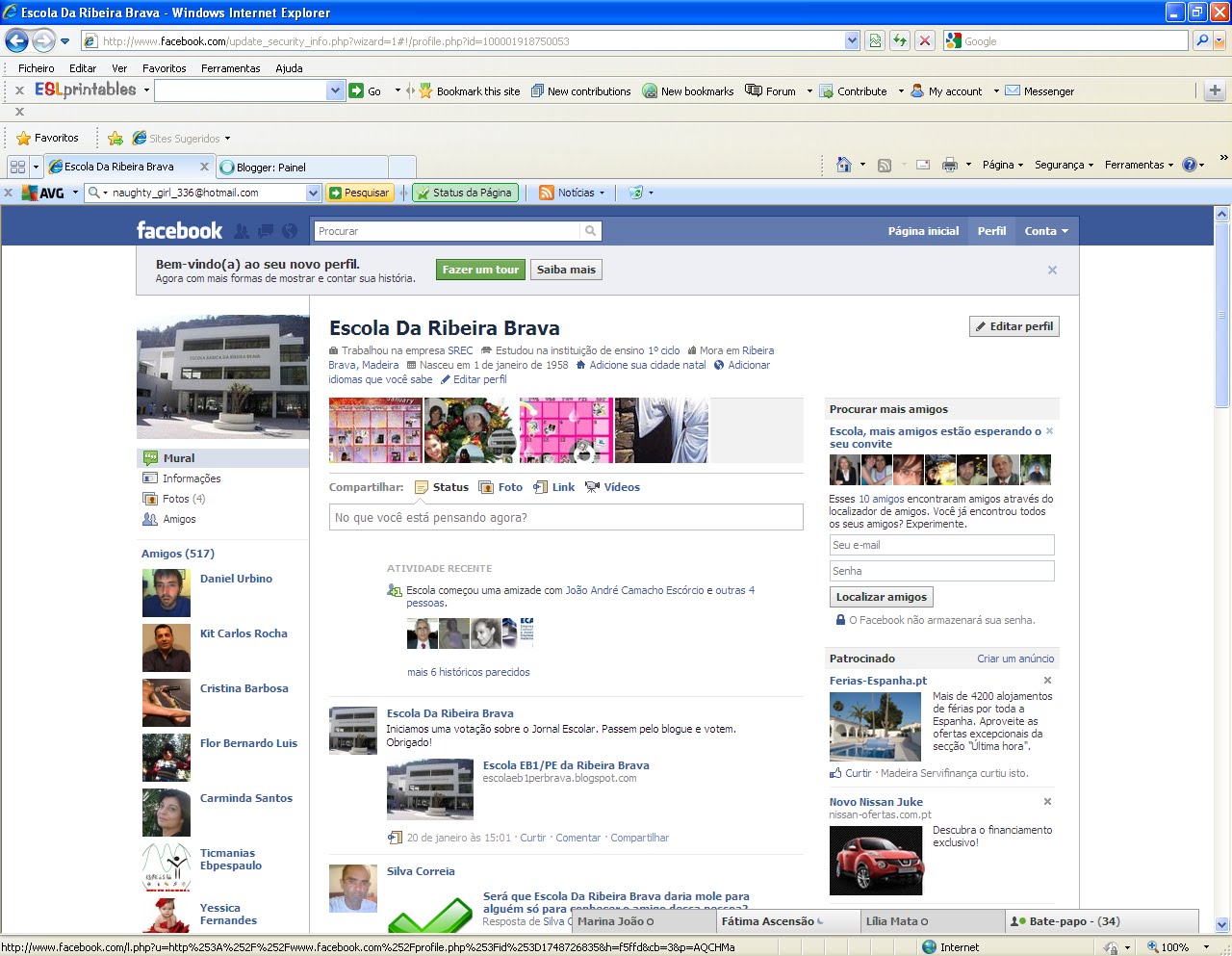Open Facebook friend requests icon
Viewport: 1232px width, 956px height.
tap(242, 231)
